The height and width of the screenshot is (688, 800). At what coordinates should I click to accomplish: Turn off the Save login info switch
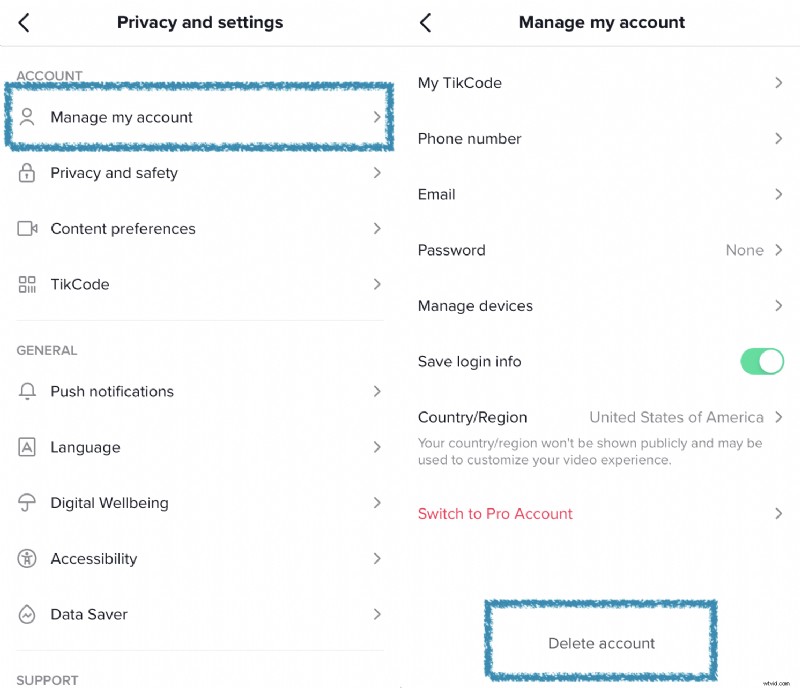762,361
